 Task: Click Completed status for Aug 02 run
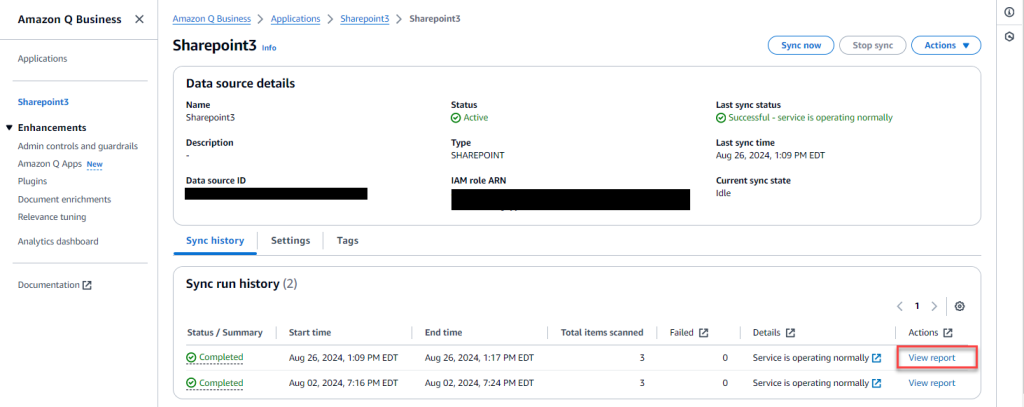point(221,383)
